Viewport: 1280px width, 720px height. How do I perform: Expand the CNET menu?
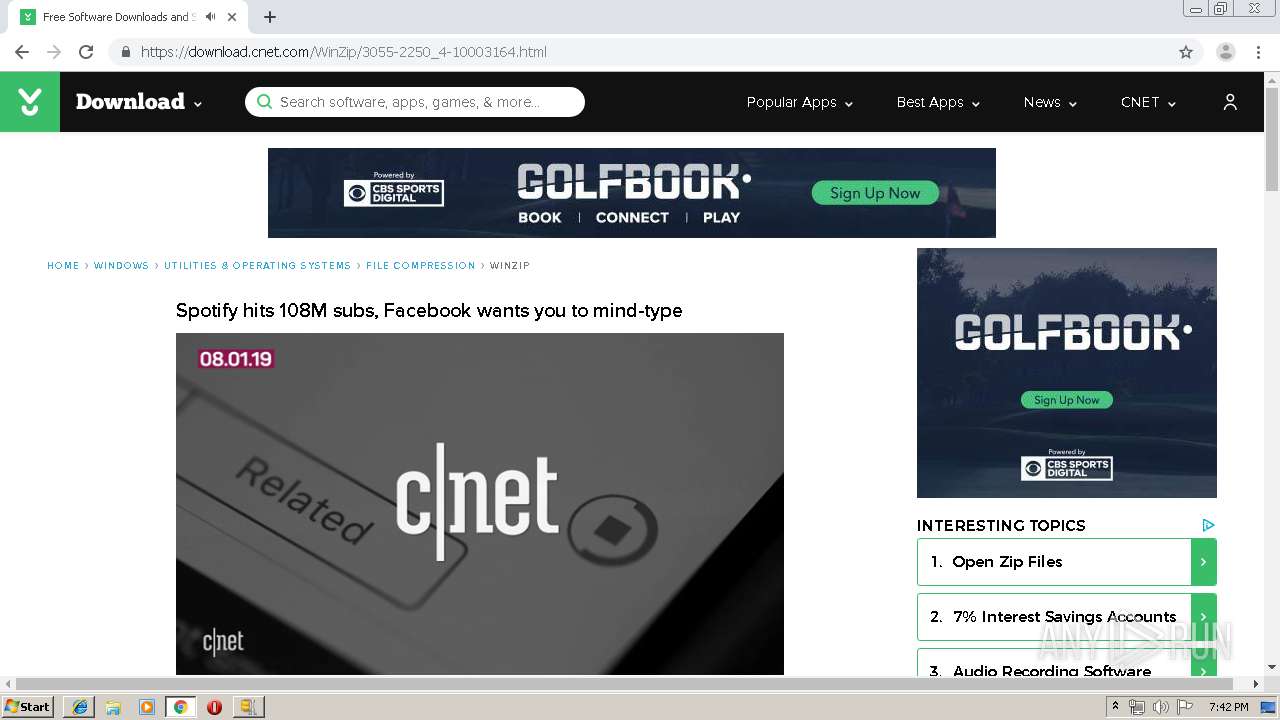pyautogui.click(x=1148, y=102)
